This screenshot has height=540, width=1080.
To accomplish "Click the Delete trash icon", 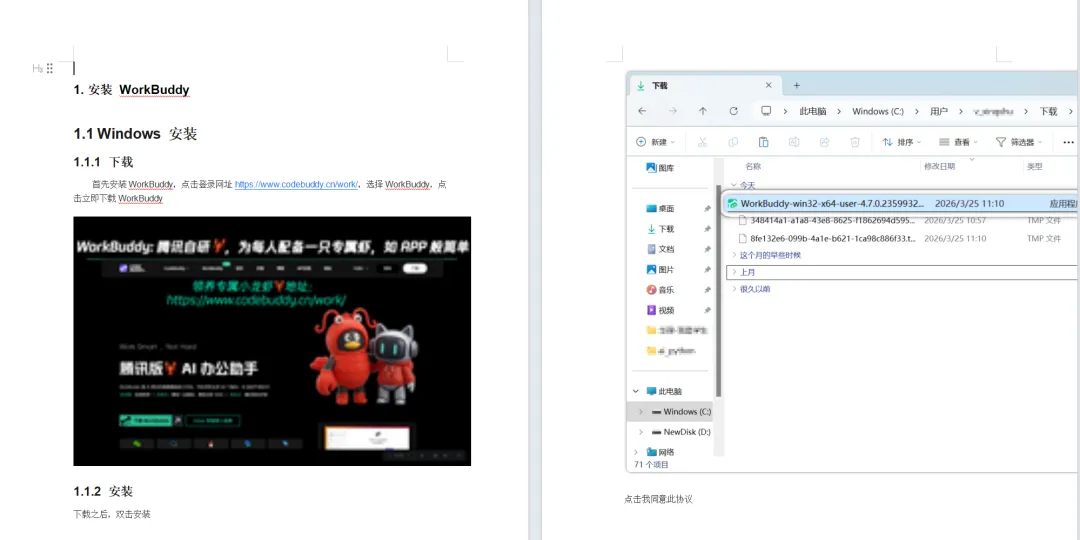I will (855, 142).
